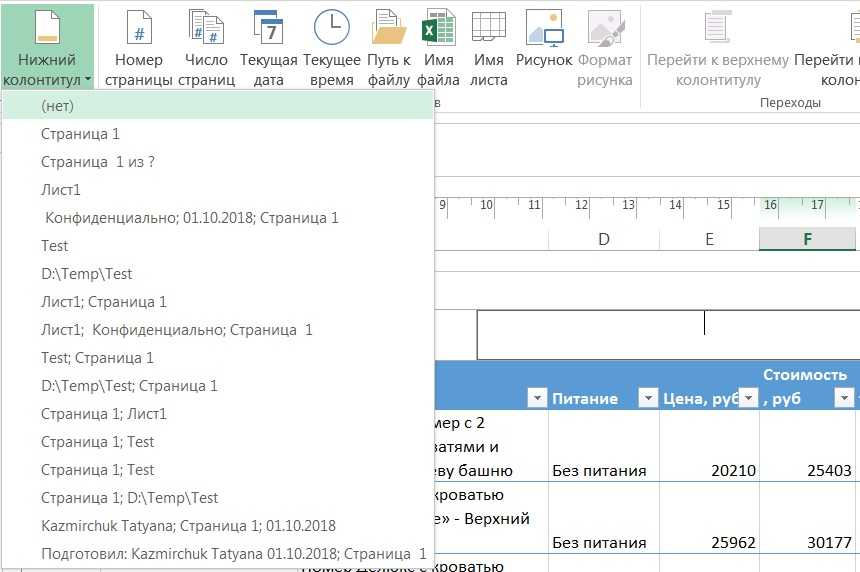Choose the (нет) footer option
The width and height of the screenshot is (860, 572).
pos(218,106)
